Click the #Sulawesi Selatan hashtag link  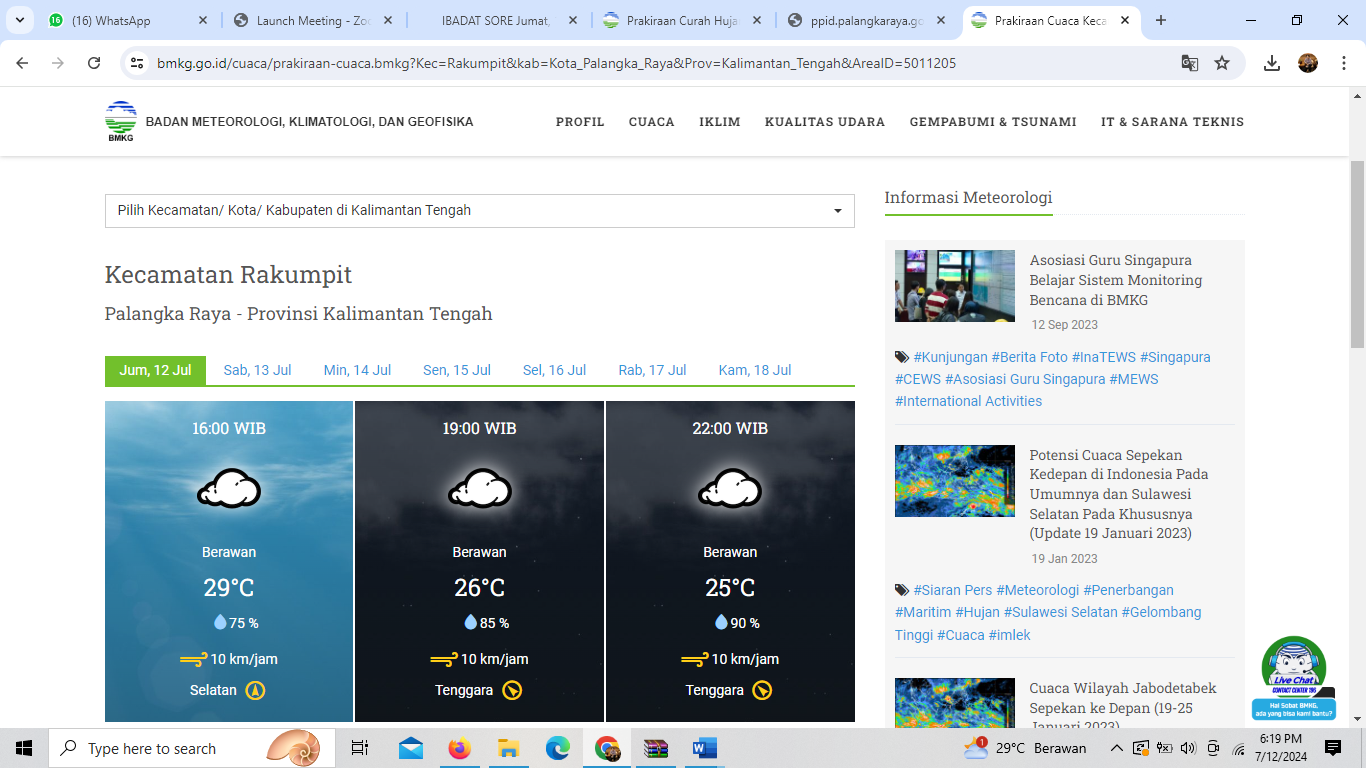(x=1060, y=612)
